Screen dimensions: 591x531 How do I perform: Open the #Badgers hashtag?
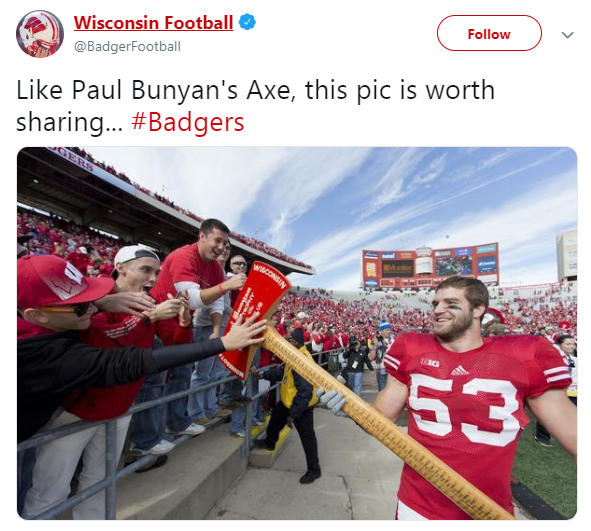pos(188,122)
